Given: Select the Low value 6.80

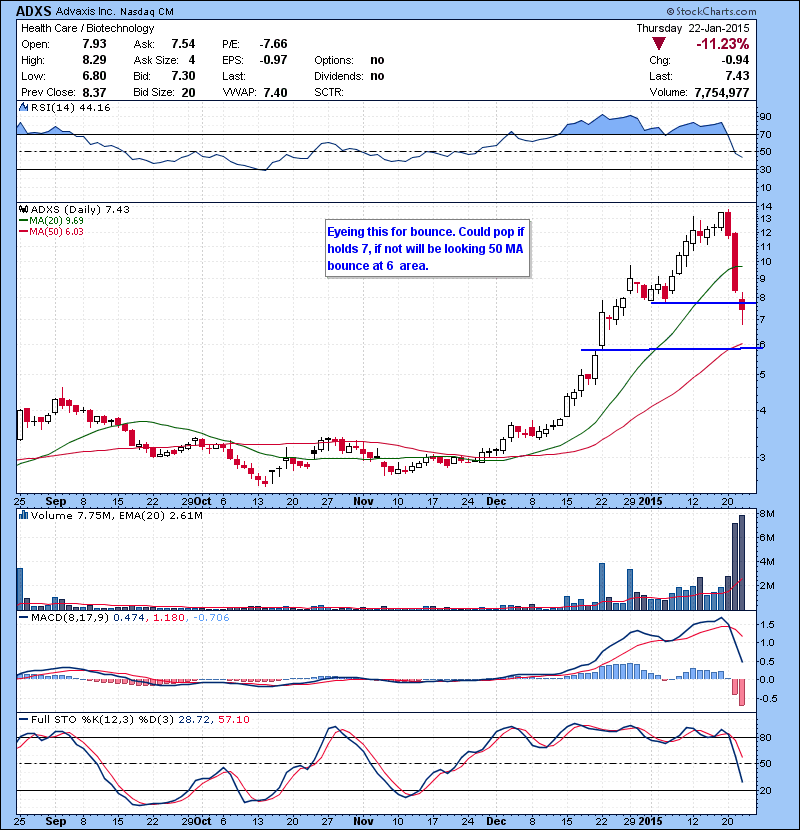Looking at the screenshot, I should (x=94, y=76).
